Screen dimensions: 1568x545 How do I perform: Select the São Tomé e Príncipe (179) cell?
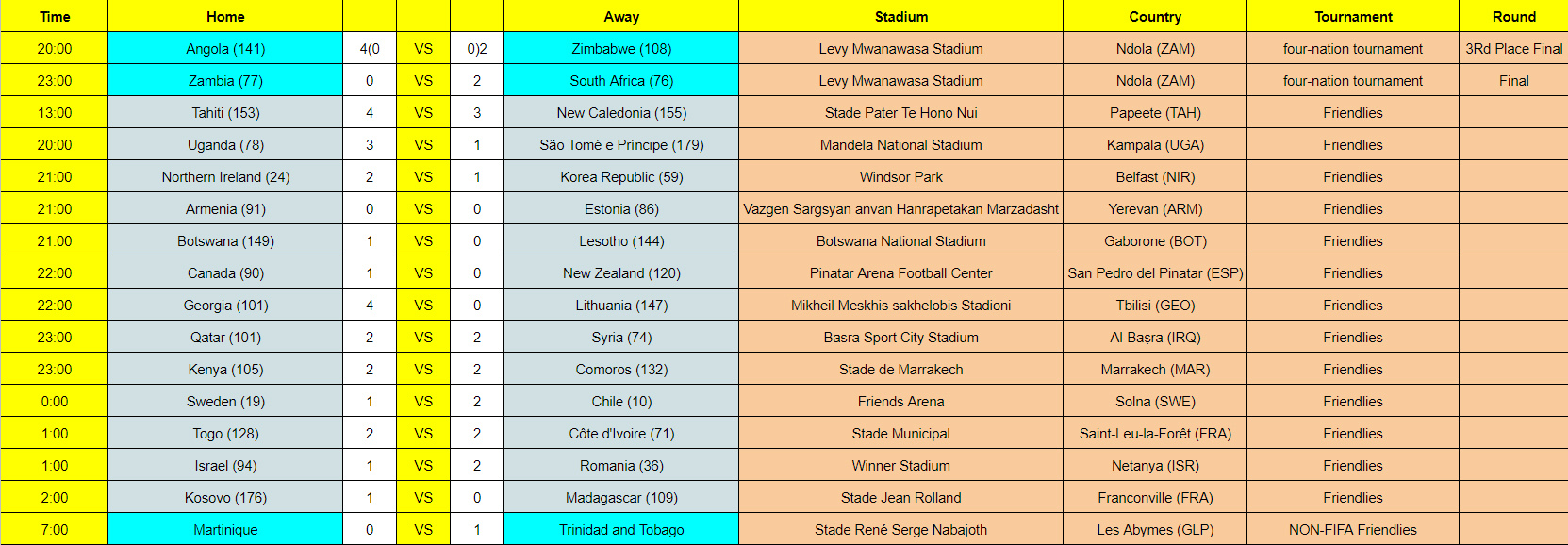[621, 145]
